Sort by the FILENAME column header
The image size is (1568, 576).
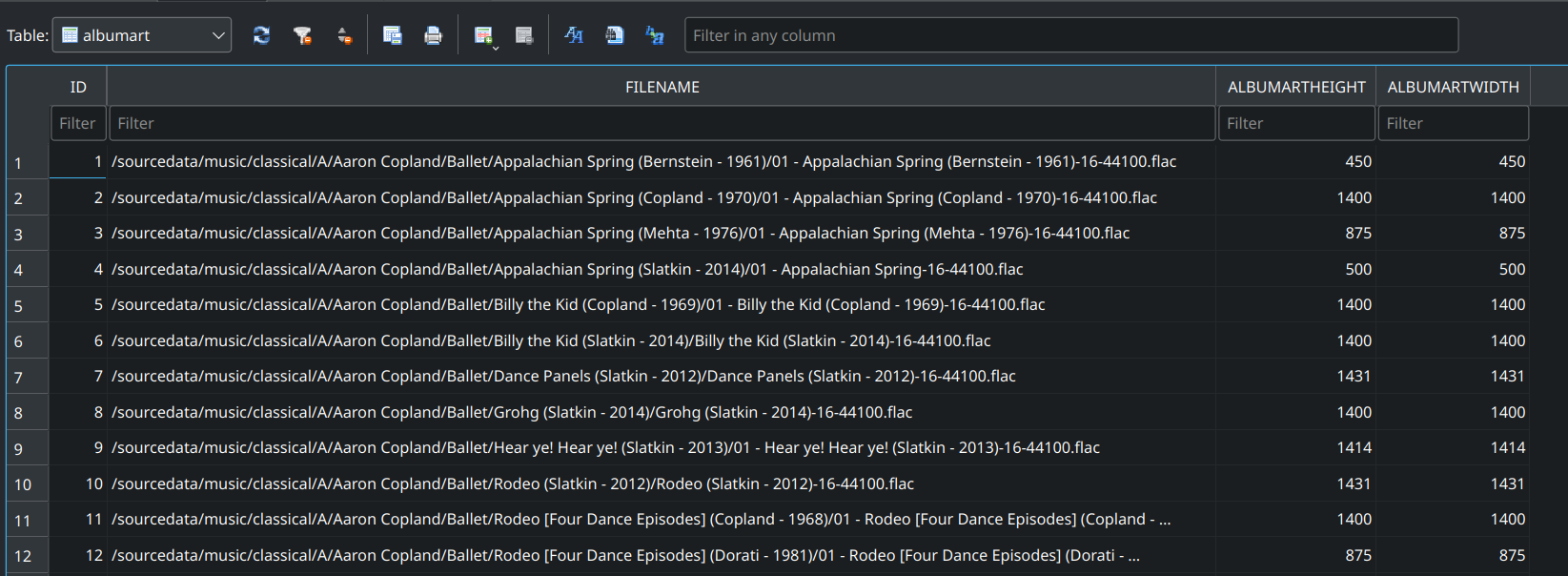click(662, 87)
